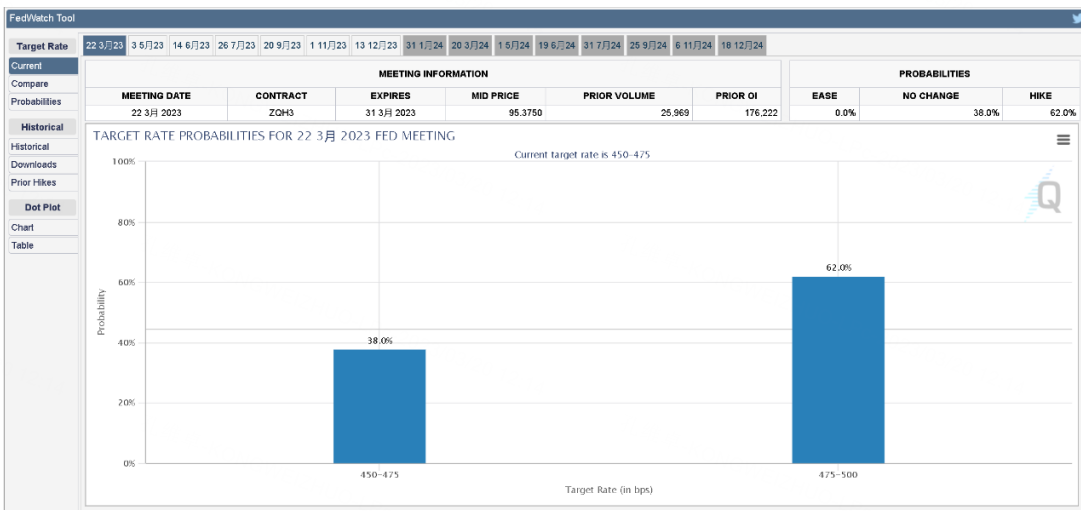Click the PRIOR VOLUME column header
This screenshot has height=511, width=1081.
click(619, 96)
